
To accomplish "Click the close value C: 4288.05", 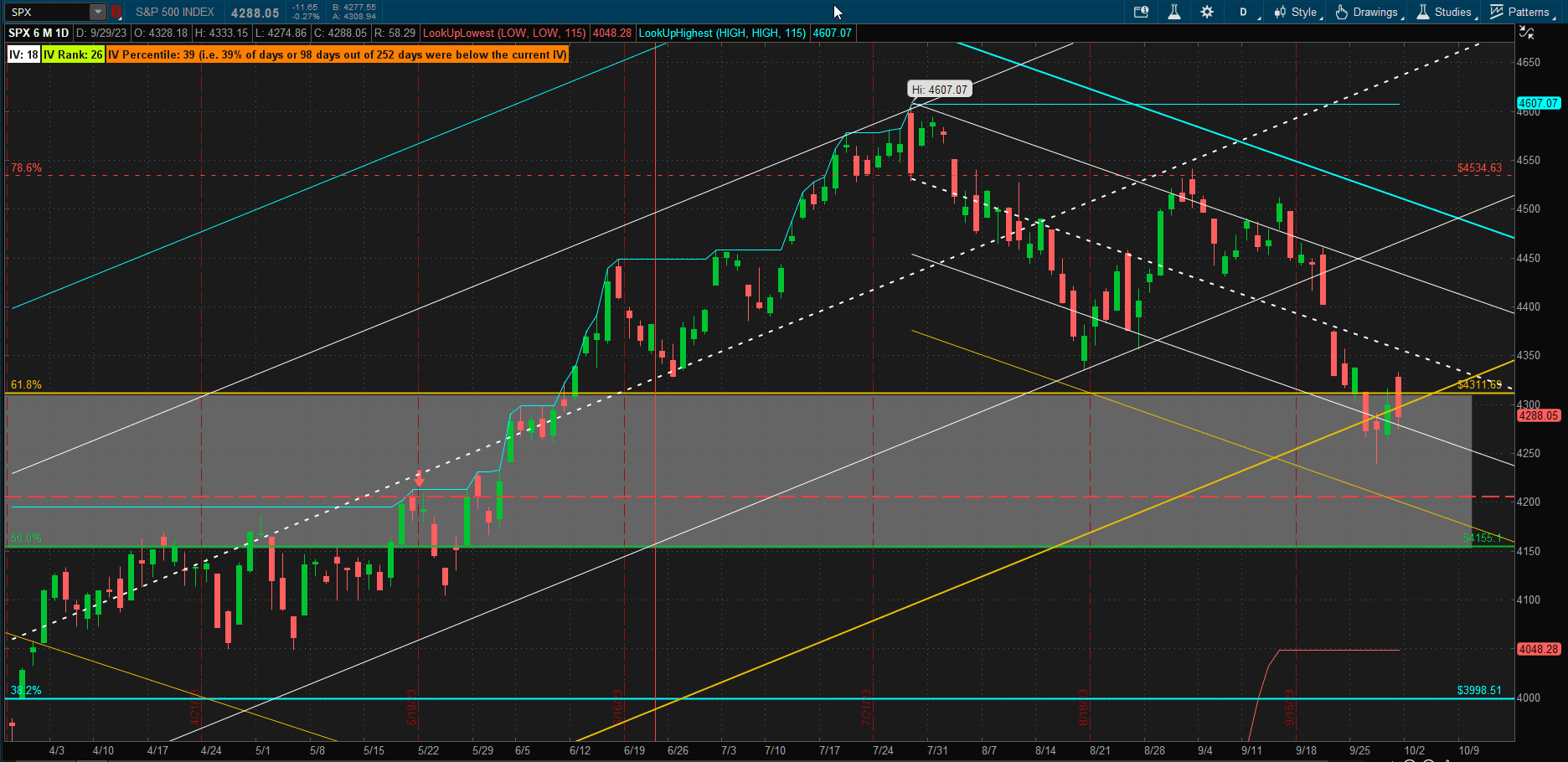I will click(340, 33).
